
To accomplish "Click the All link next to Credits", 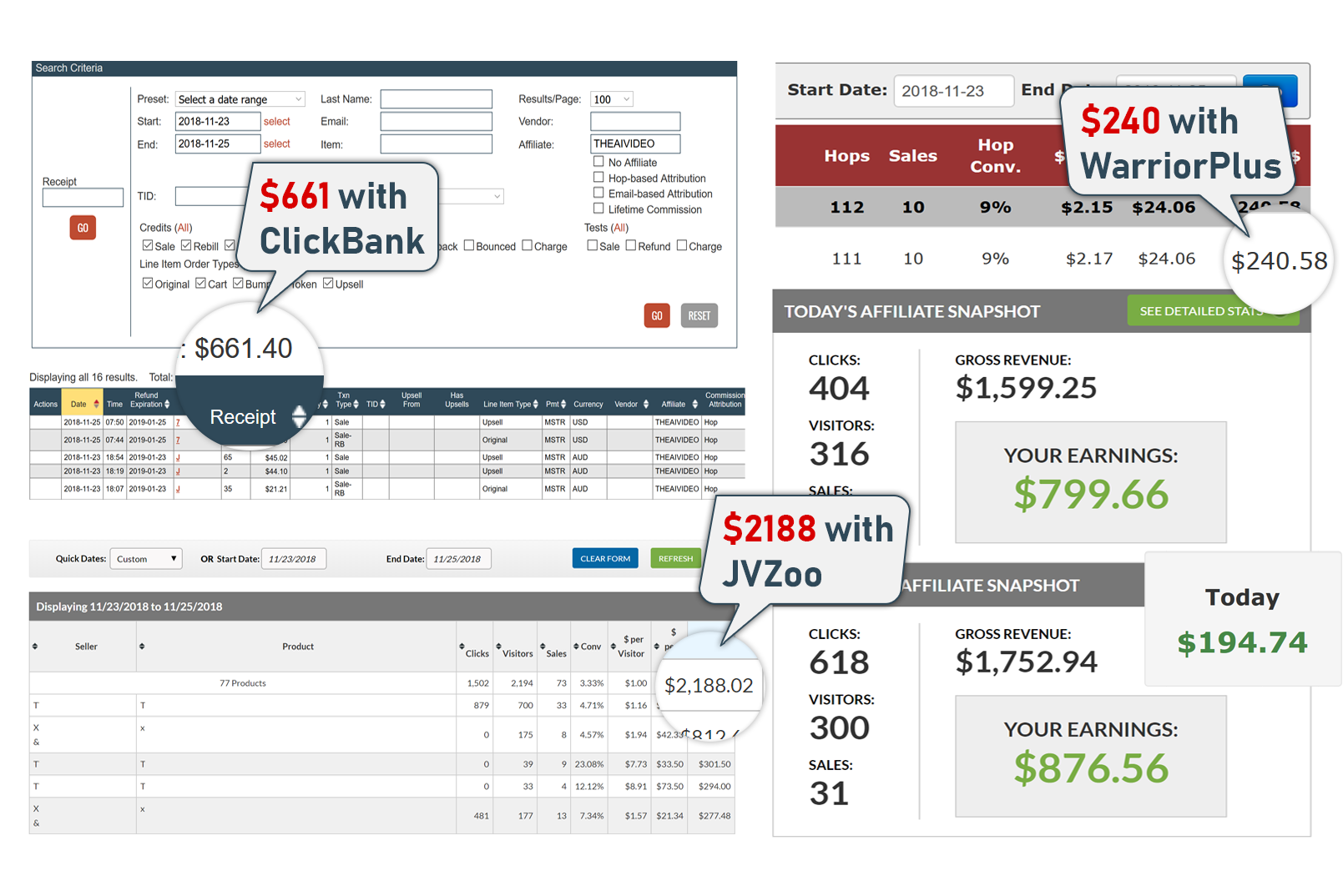I will (184, 228).
